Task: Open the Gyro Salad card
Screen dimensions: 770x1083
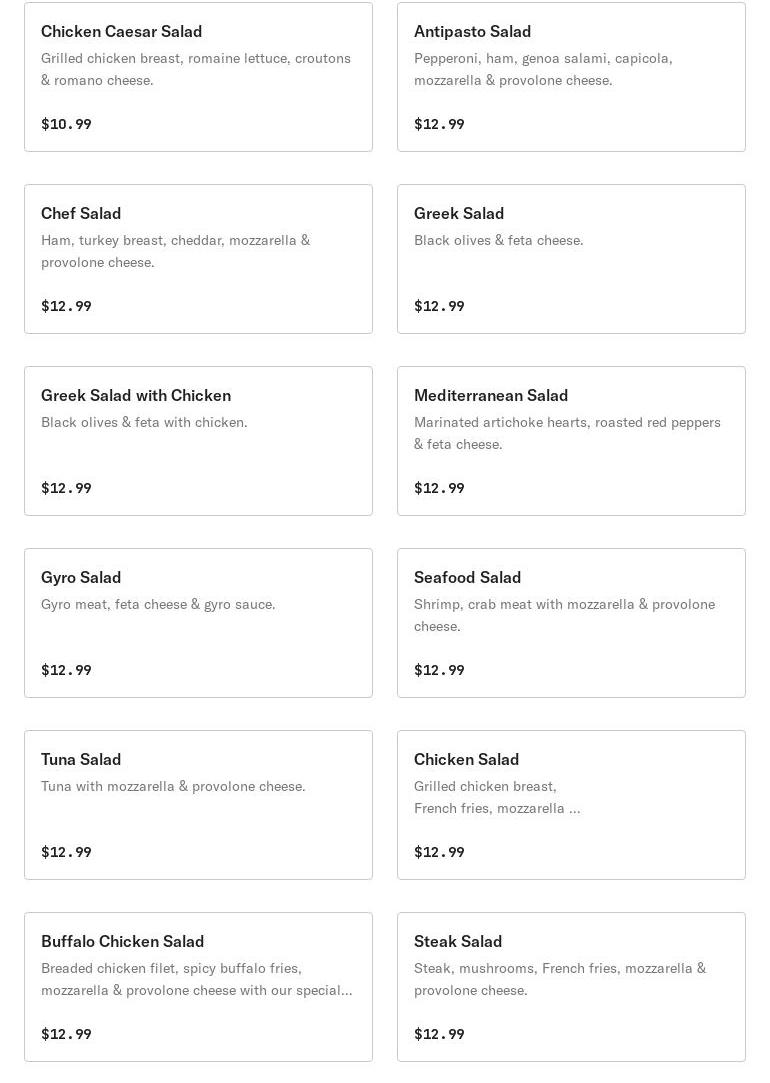Action: [198, 623]
